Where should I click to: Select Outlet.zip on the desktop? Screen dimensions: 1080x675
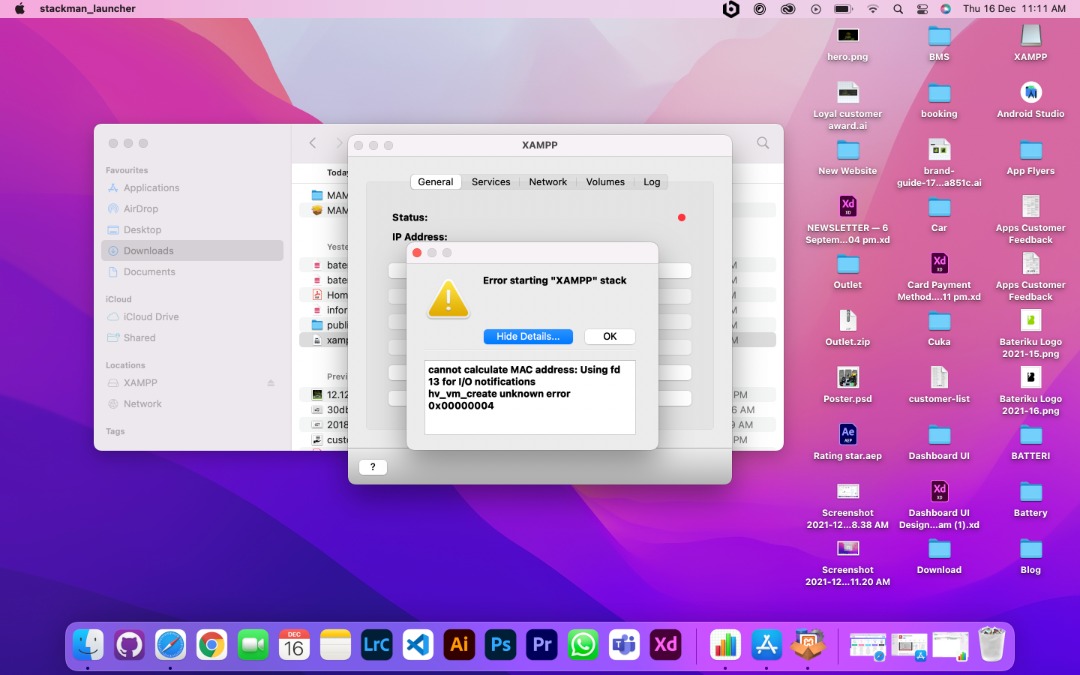pos(847,329)
